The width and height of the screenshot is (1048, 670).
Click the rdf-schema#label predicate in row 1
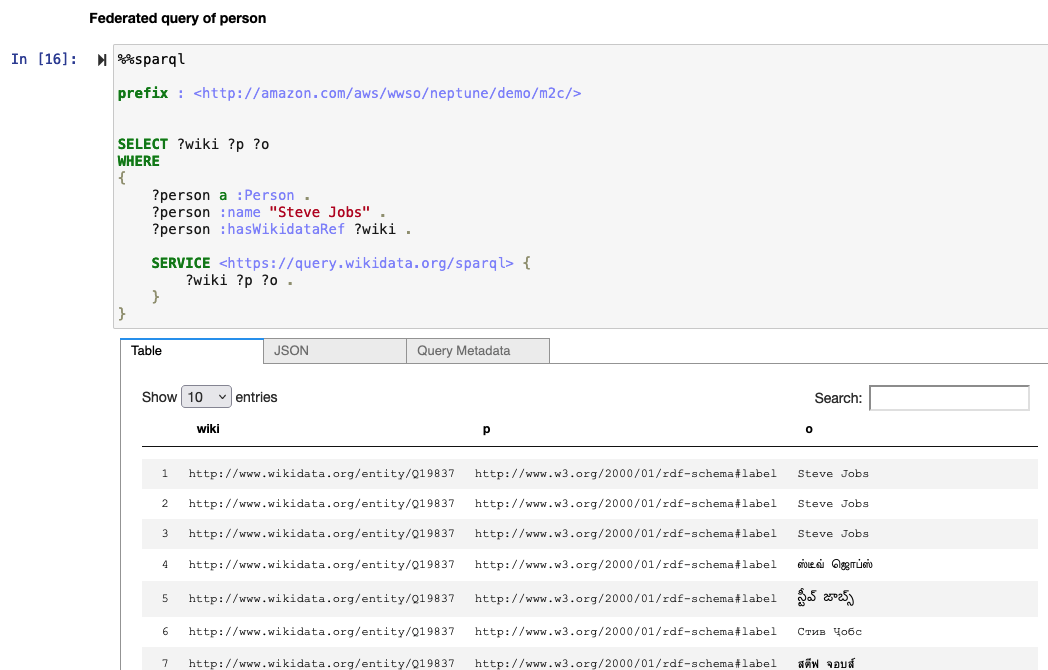click(x=627, y=473)
